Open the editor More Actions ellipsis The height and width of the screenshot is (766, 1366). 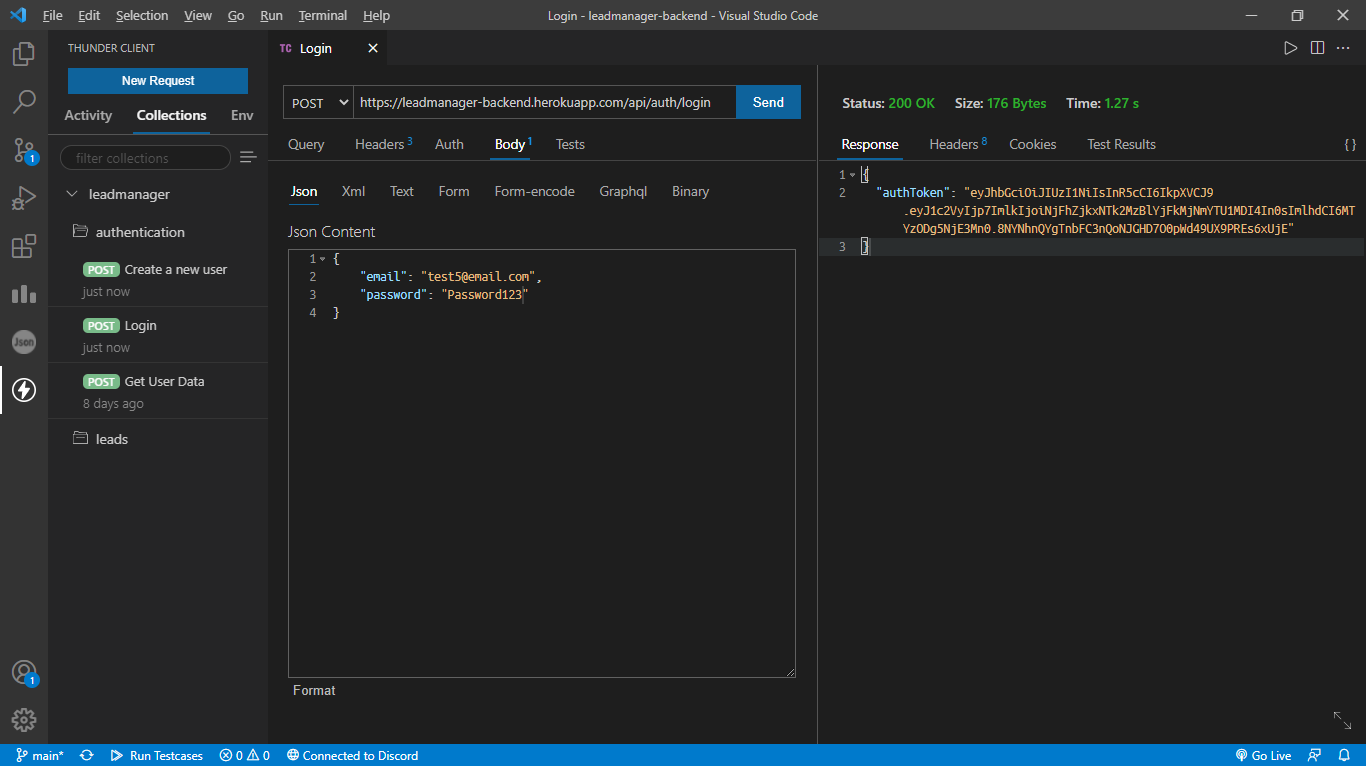(1343, 48)
